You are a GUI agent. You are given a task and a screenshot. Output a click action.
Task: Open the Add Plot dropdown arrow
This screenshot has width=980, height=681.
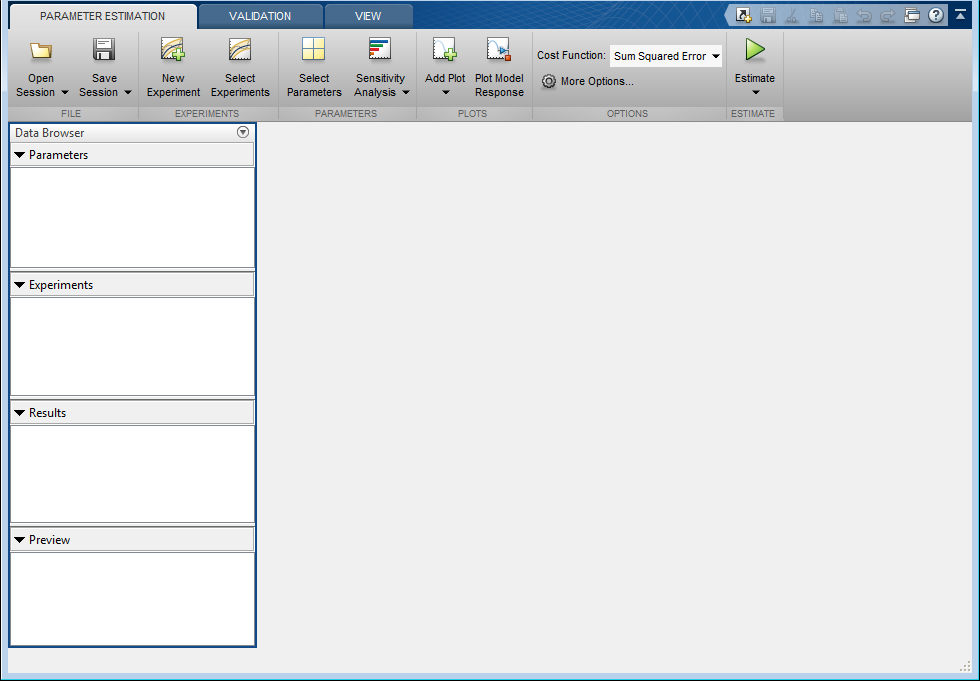point(446,92)
